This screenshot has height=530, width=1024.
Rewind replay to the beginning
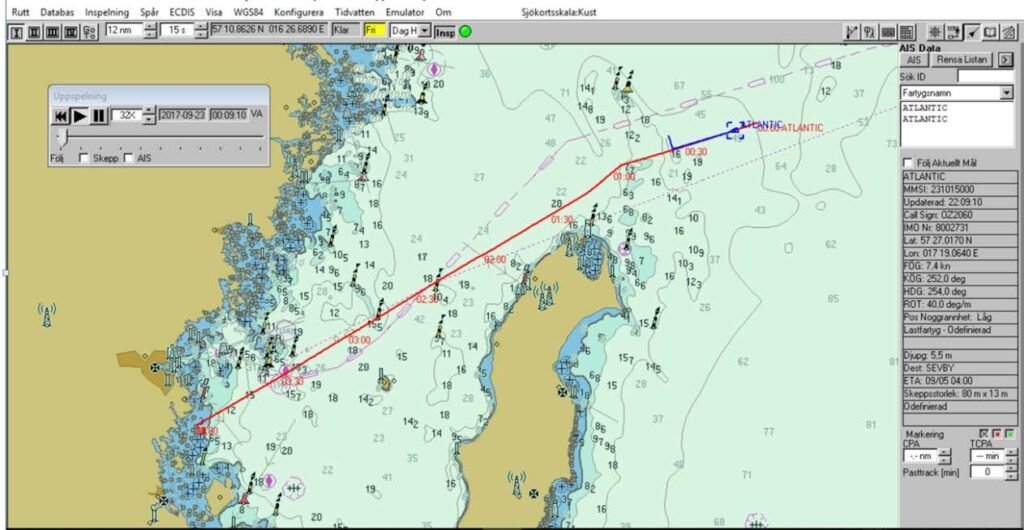[60, 116]
